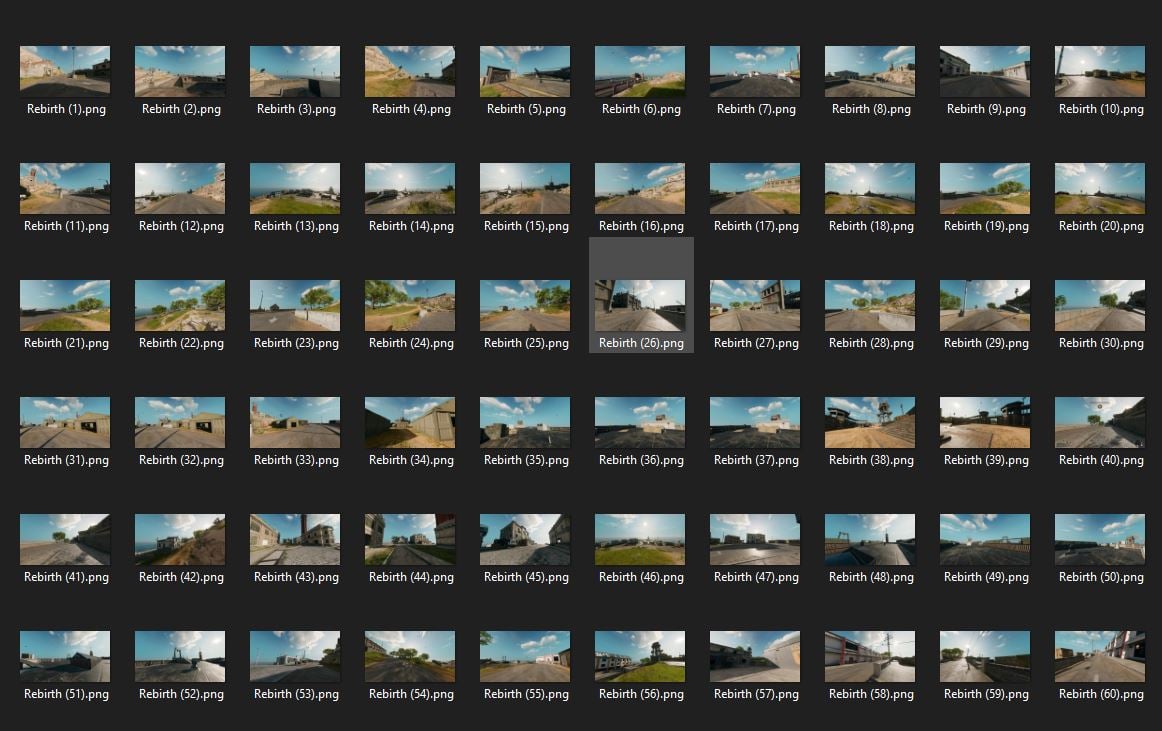Select the Rebirth (27).png thumbnail
Viewport: 1162px width, 731px height.
(755, 305)
